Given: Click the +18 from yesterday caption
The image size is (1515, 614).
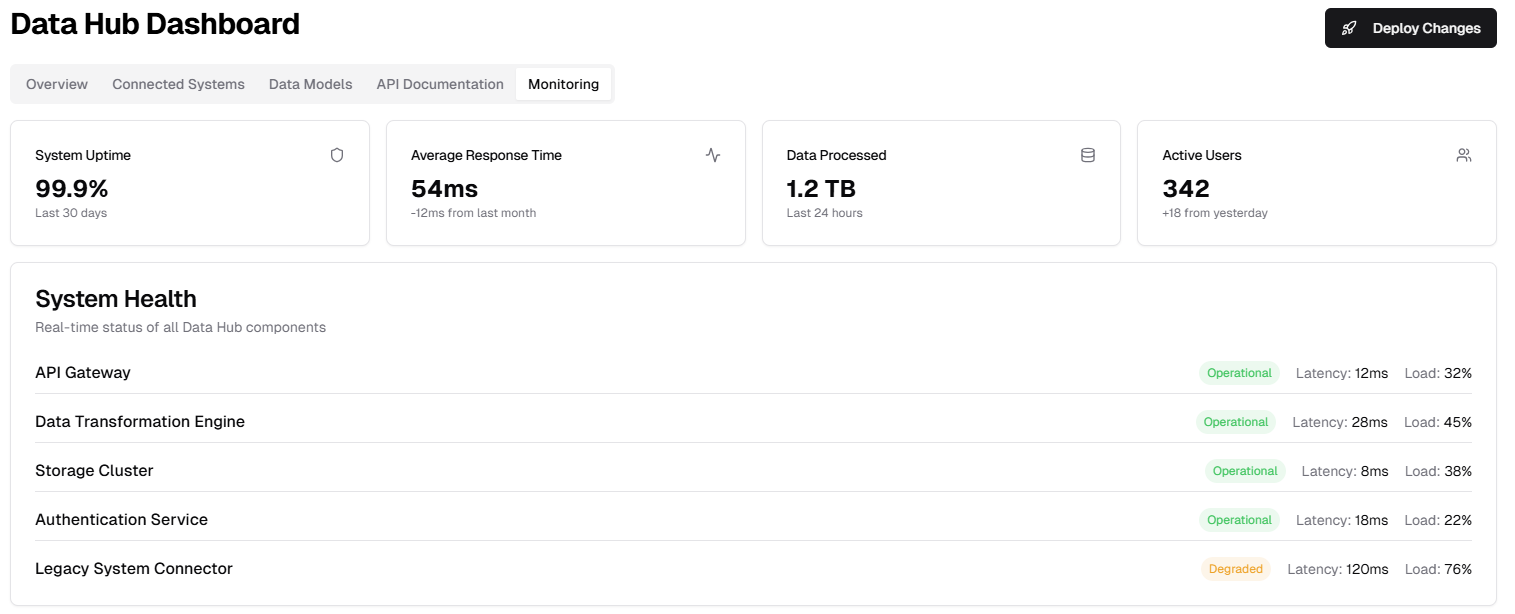Looking at the screenshot, I should tap(1215, 213).
